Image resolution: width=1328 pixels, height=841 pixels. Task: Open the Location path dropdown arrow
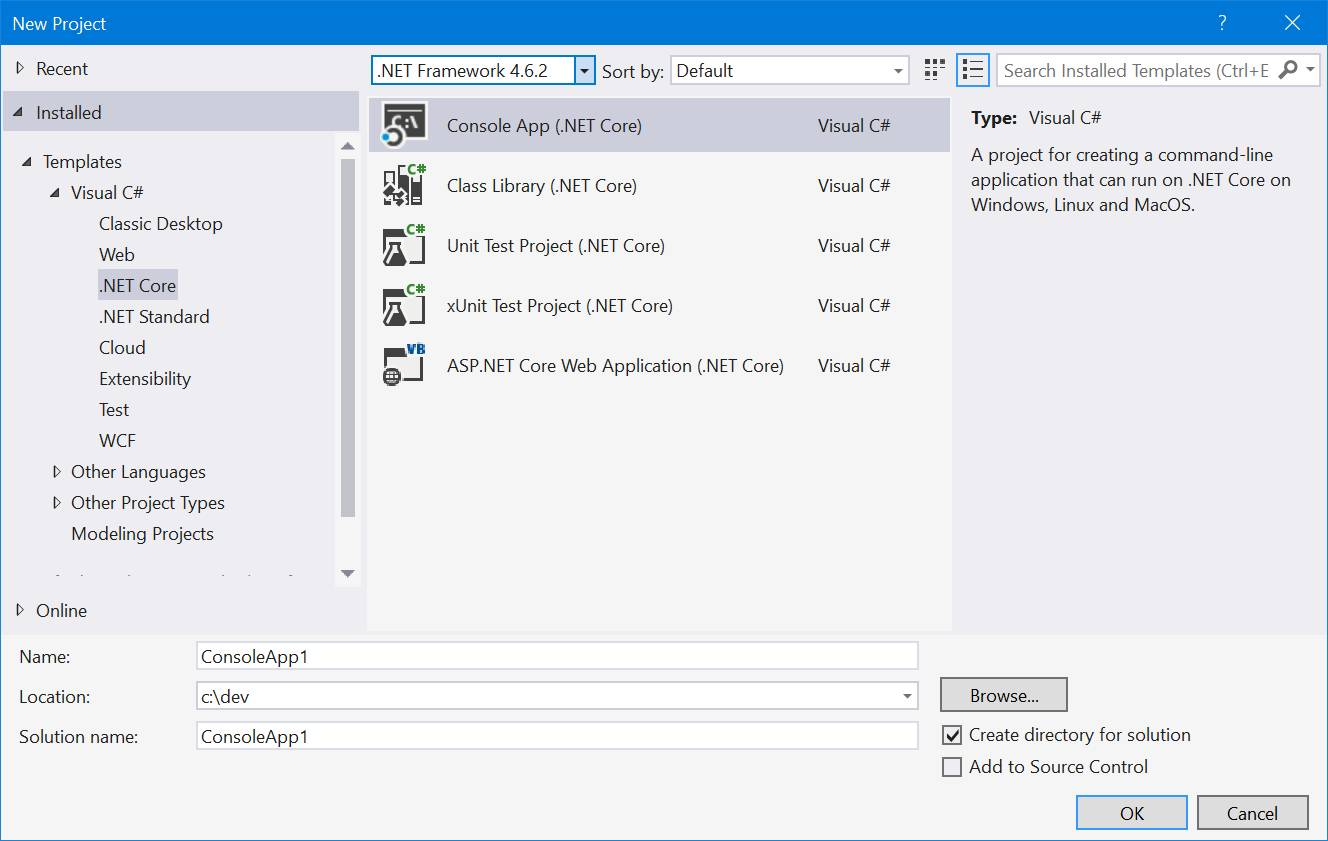[x=907, y=696]
